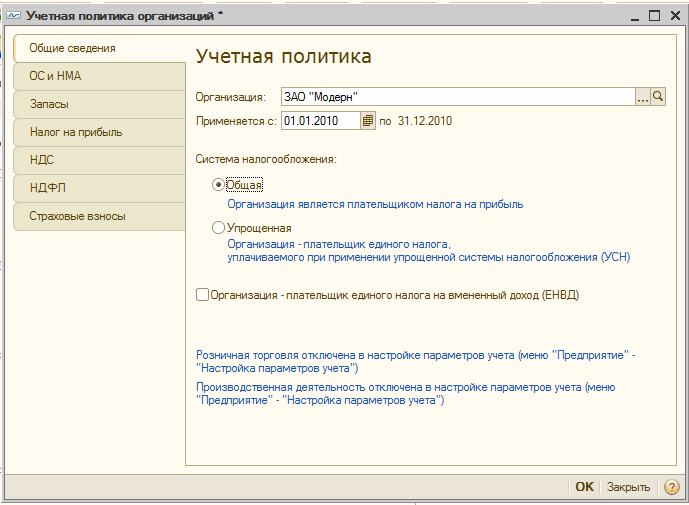The image size is (689, 505).
Task: Click the Организация является плательщиком description
Action: pos(375,204)
